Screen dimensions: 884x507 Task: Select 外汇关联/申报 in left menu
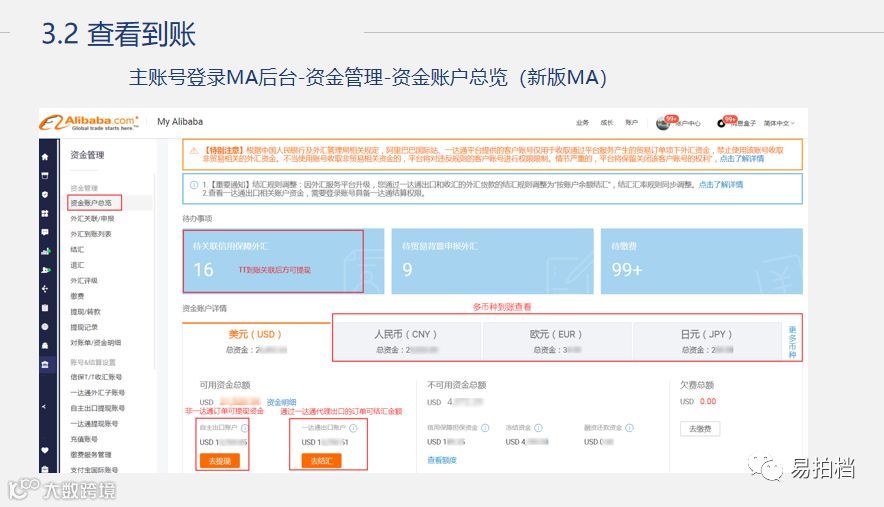pos(92,218)
